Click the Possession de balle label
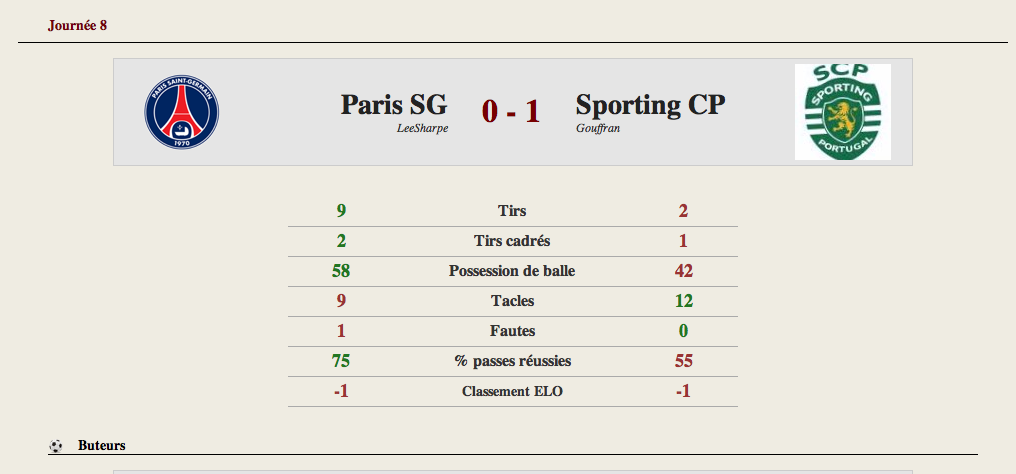The width and height of the screenshot is (1016, 474). (x=512, y=271)
